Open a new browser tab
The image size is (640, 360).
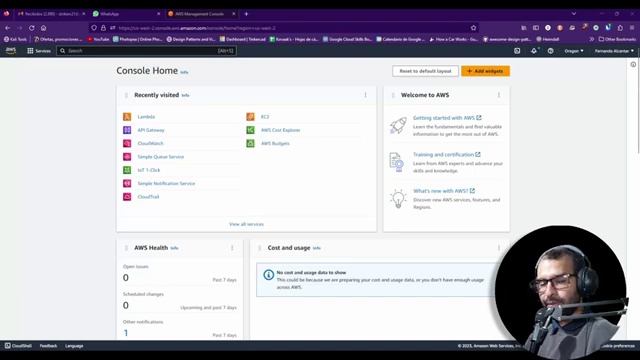point(246,13)
